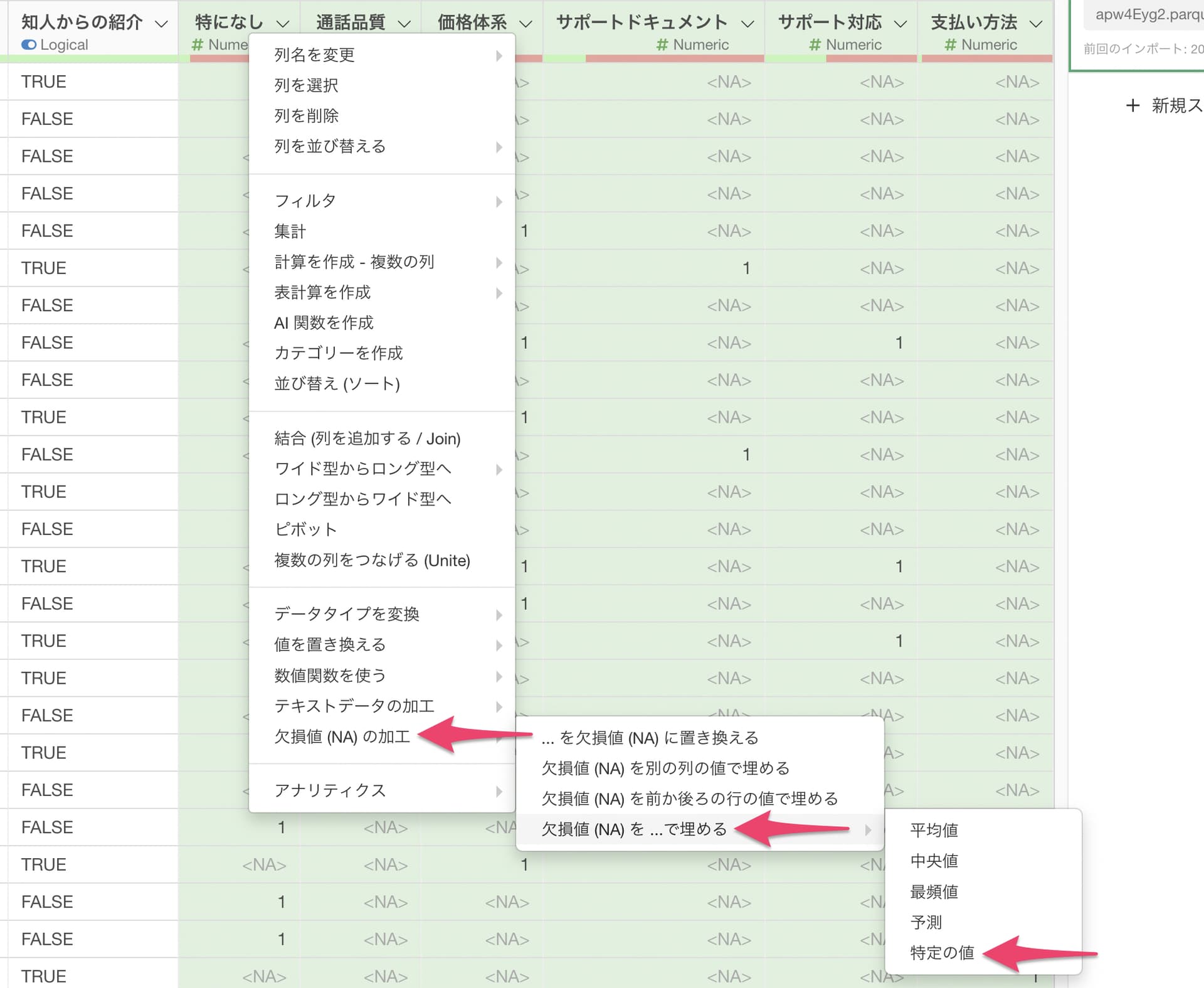Screen dimensions: 1204x988
Task: Select 中央値 fill option
Action: pyautogui.click(x=934, y=861)
